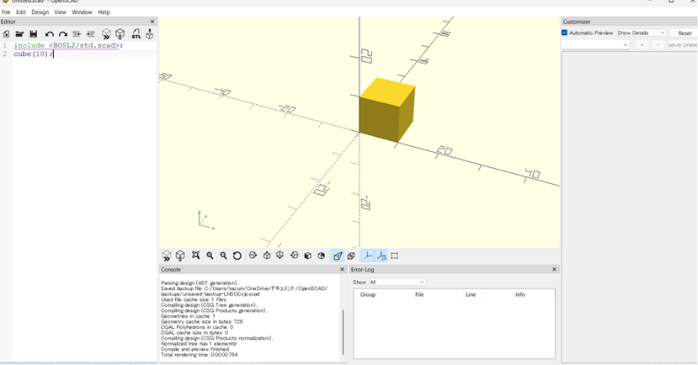The image size is (698, 365).
Task: Click the Open file folder icon
Action: 19,34
